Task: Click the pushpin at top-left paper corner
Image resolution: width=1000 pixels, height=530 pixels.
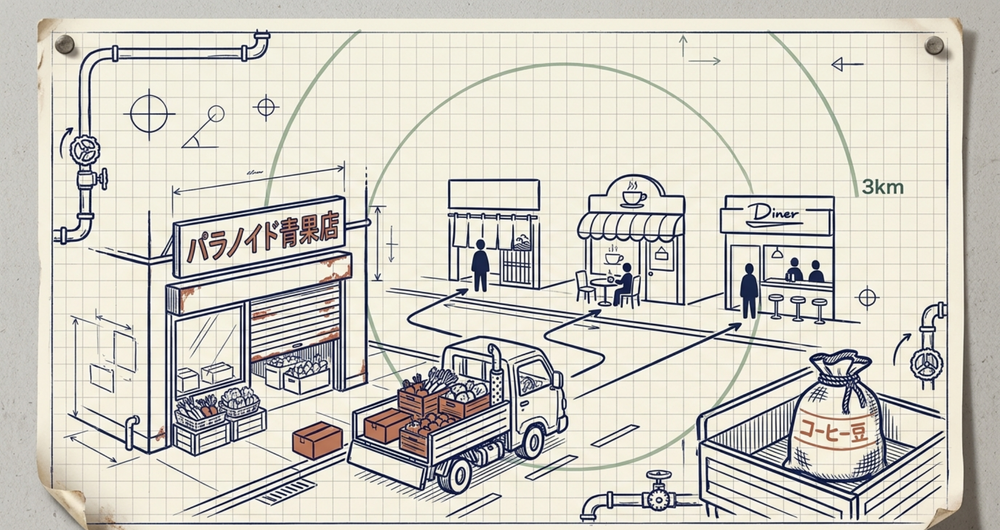Action: pos(64,44)
